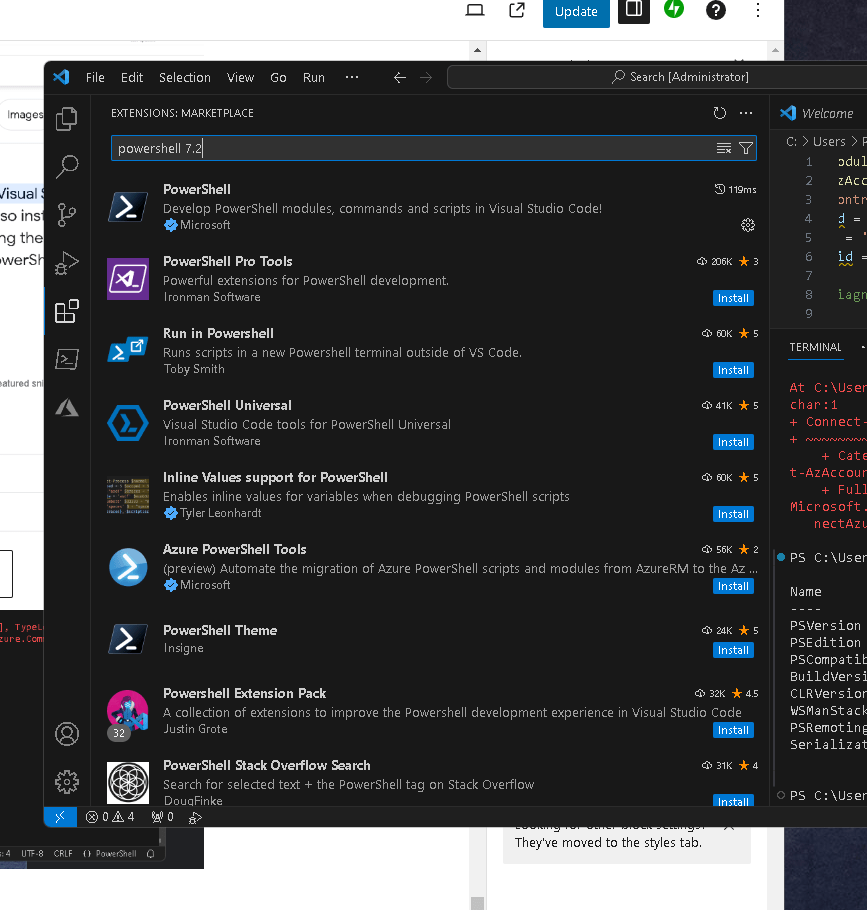
Task: Install PowerShell Theme extension
Action: (x=733, y=650)
